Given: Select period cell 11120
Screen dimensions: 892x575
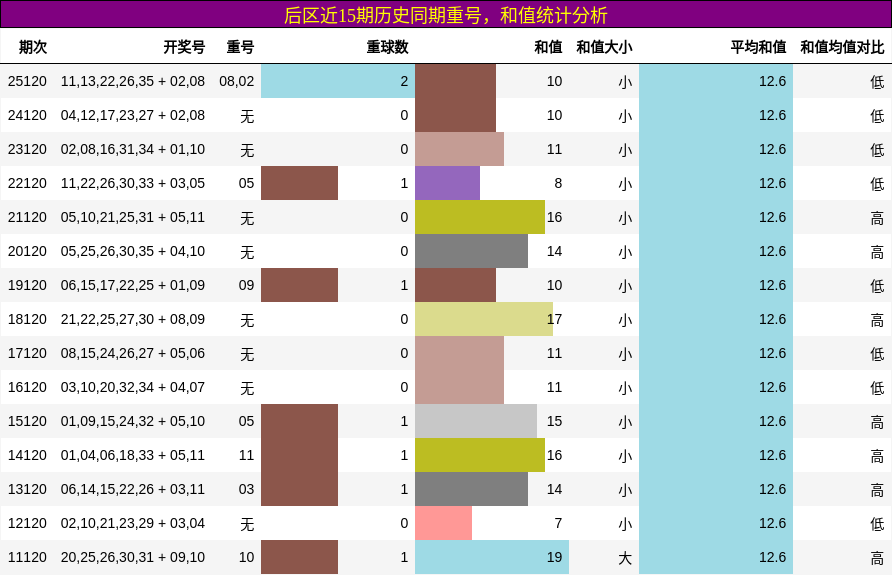Looking at the screenshot, I should [27, 557].
